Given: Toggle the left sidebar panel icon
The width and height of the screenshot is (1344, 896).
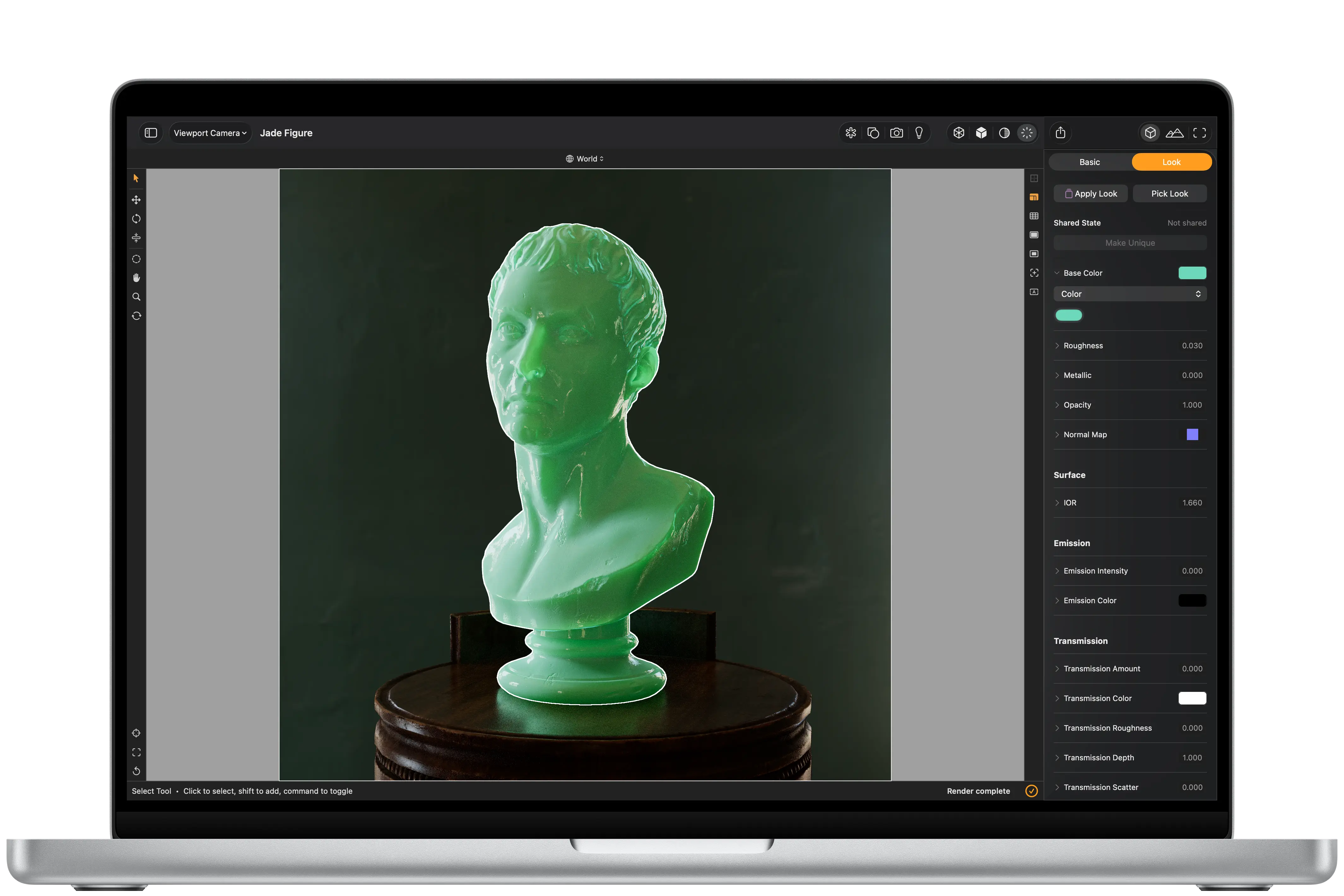Looking at the screenshot, I should 151,133.
